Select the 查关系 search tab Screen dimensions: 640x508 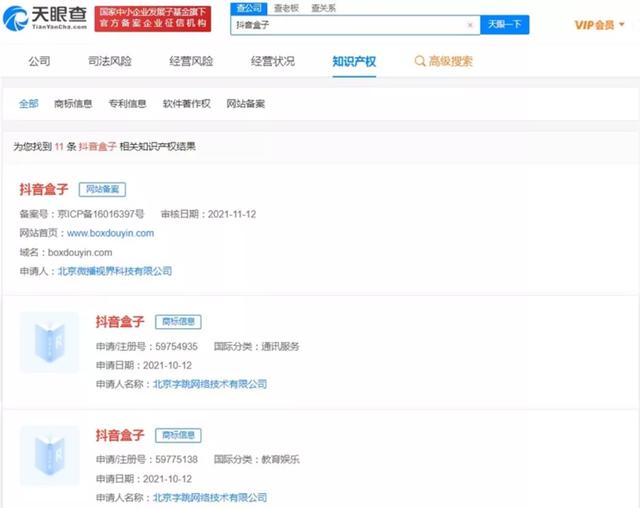[323, 8]
